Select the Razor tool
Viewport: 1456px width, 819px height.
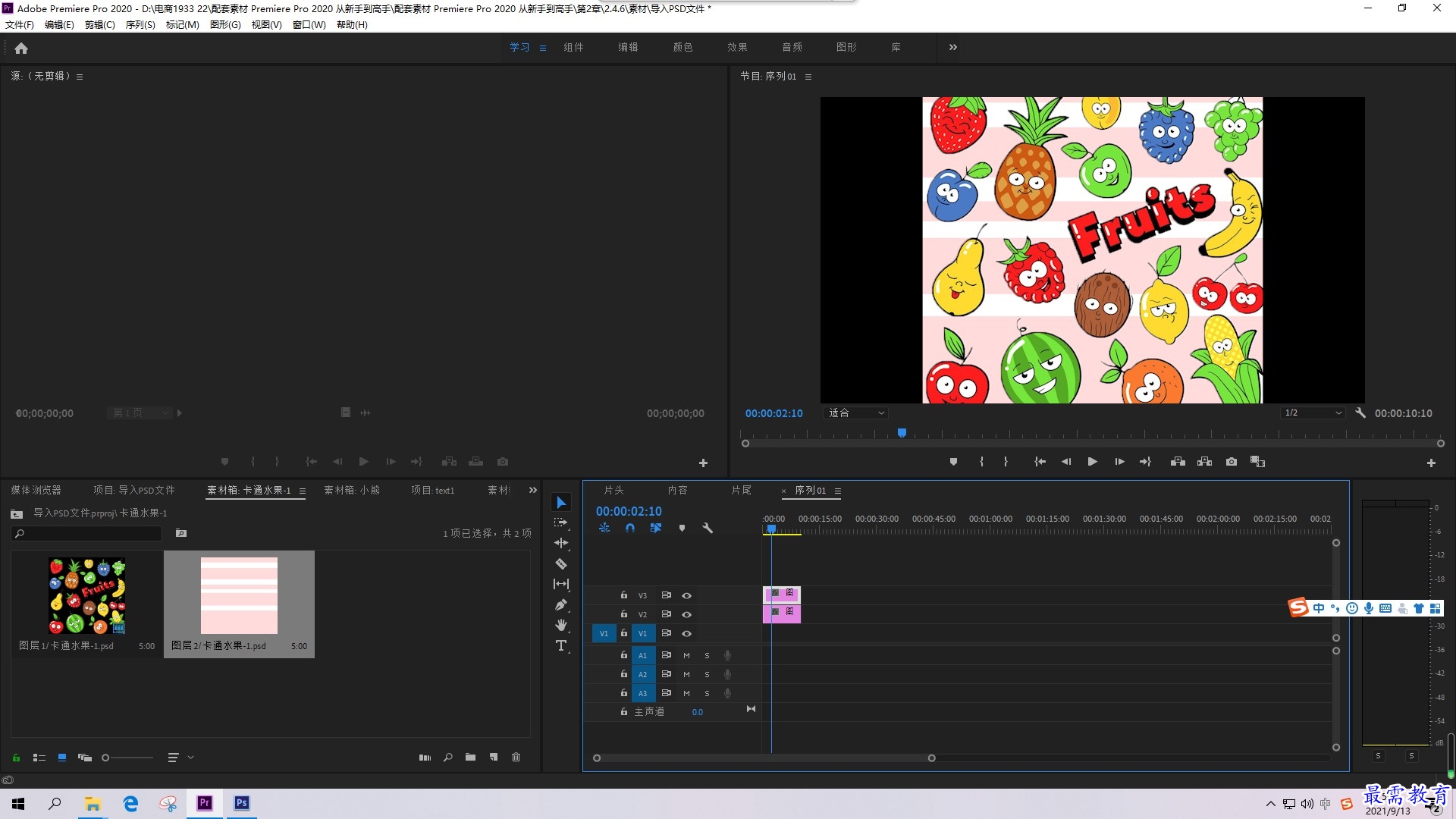coord(561,563)
